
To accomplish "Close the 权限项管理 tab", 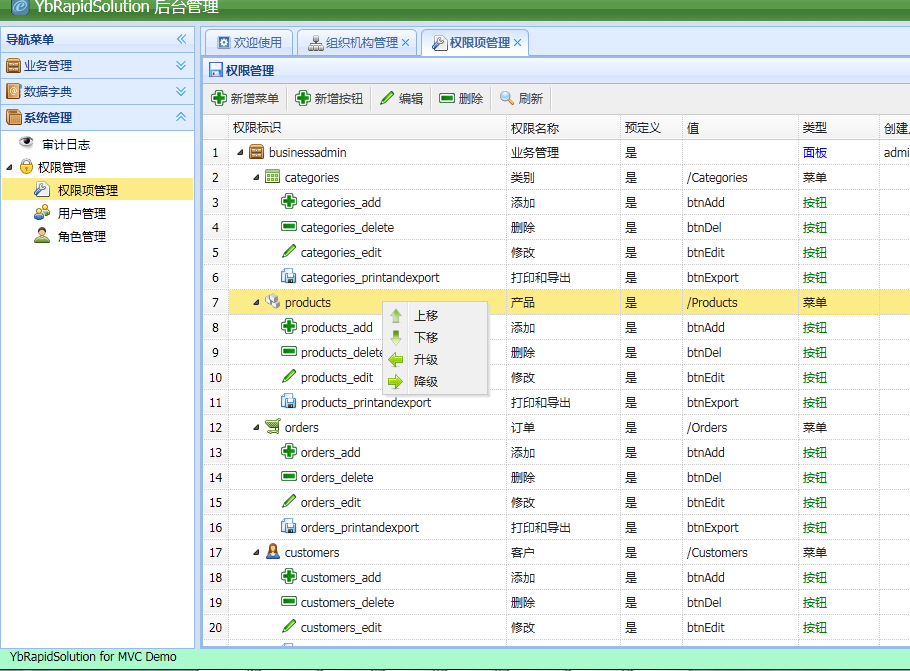I will [517, 42].
